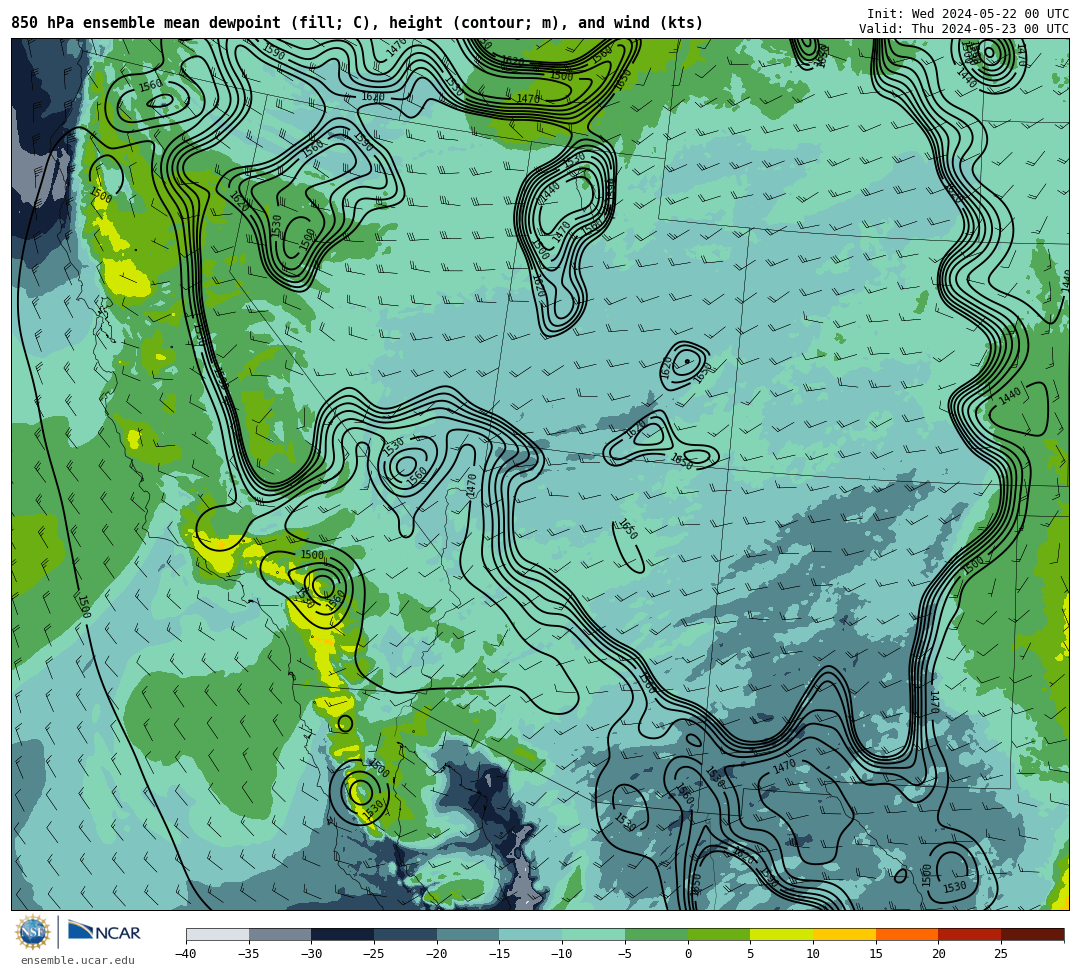This screenshot has height=973, width=1080.
Task: Pick the dark brown above-25 colorbar segment
Action: [x=1032, y=935]
